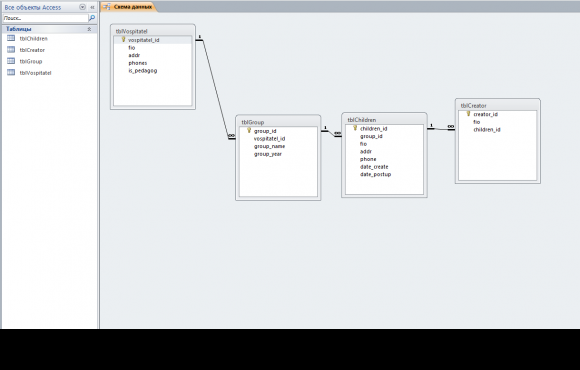580x370 pixels.
Task: Click the tblGroup table icon in navigation pane
Action: click(11, 61)
